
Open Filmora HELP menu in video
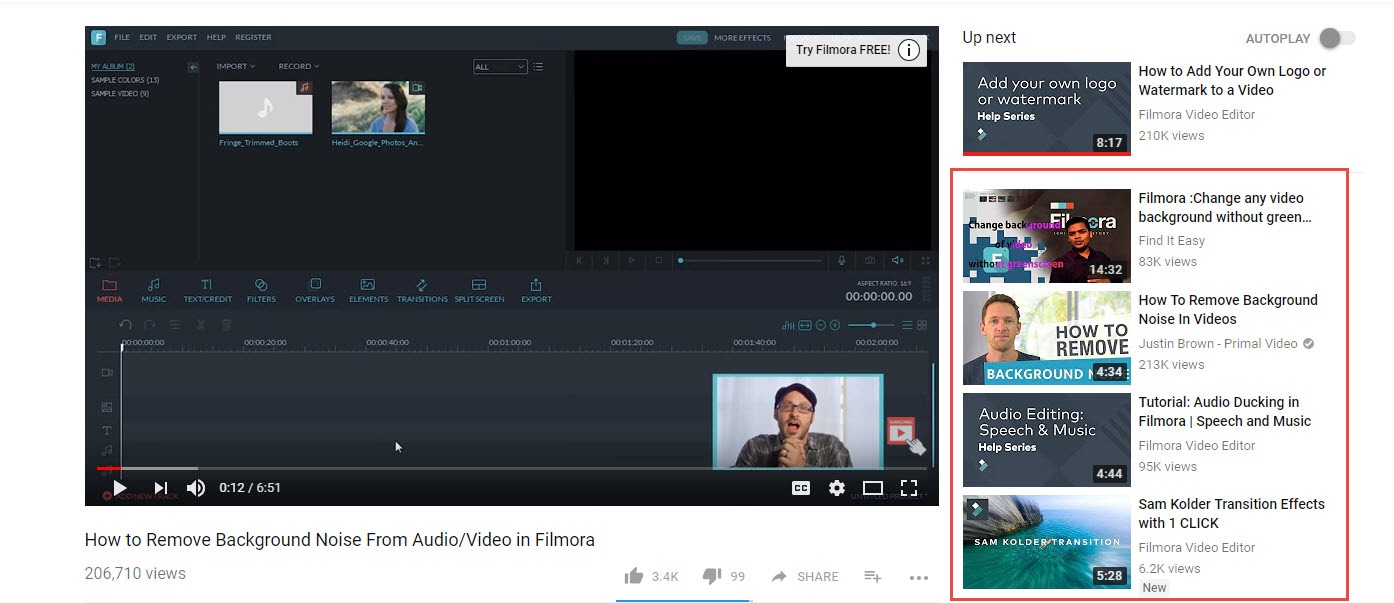(x=216, y=37)
